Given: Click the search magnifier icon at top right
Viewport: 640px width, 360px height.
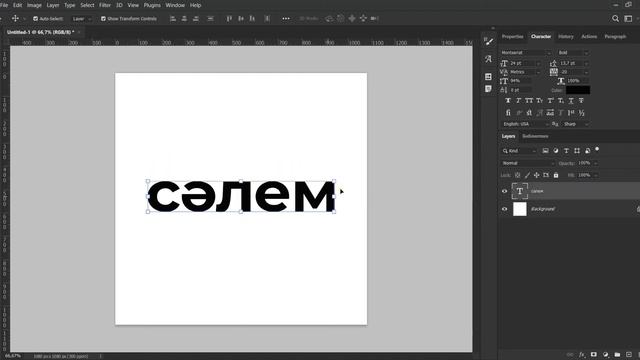Looking at the screenshot, I should (x=615, y=18).
